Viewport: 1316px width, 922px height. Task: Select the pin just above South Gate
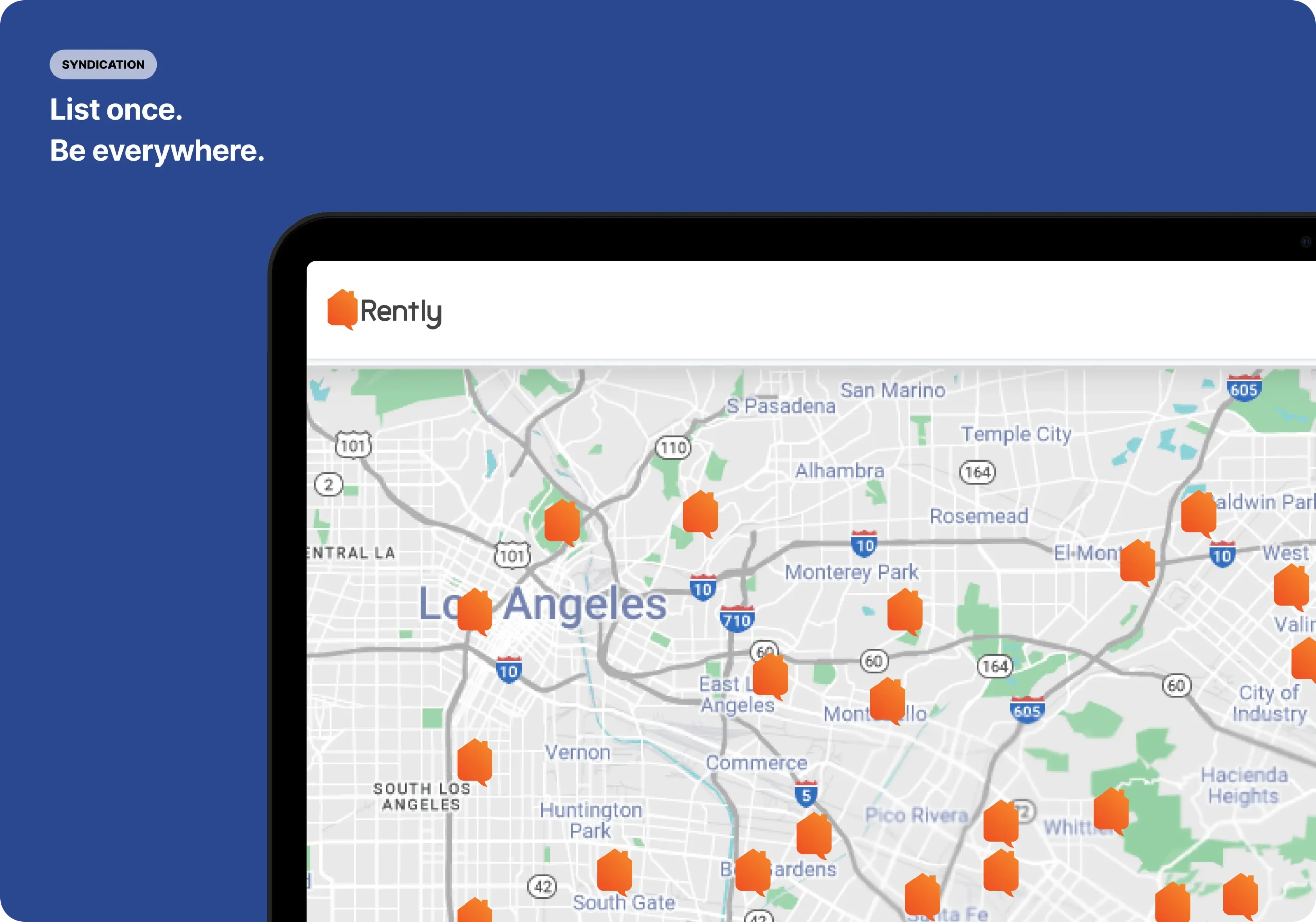614,872
